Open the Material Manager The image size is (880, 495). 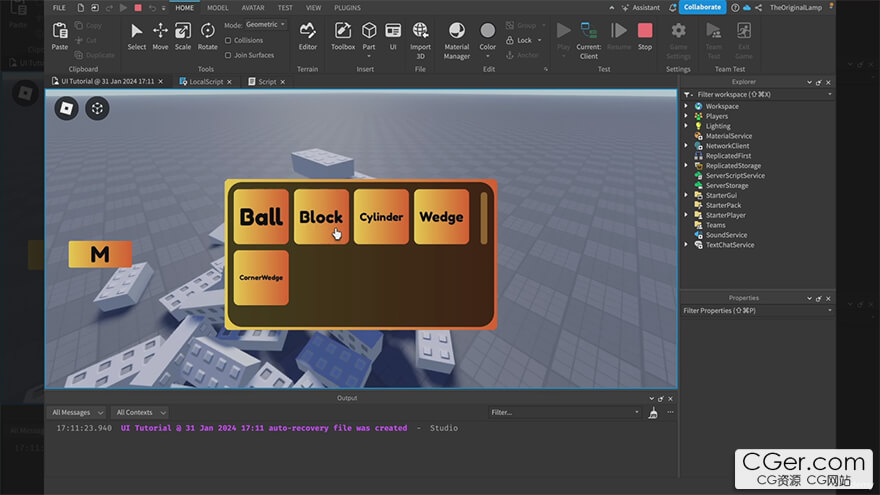pyautogui.click(x=457, y=40)
